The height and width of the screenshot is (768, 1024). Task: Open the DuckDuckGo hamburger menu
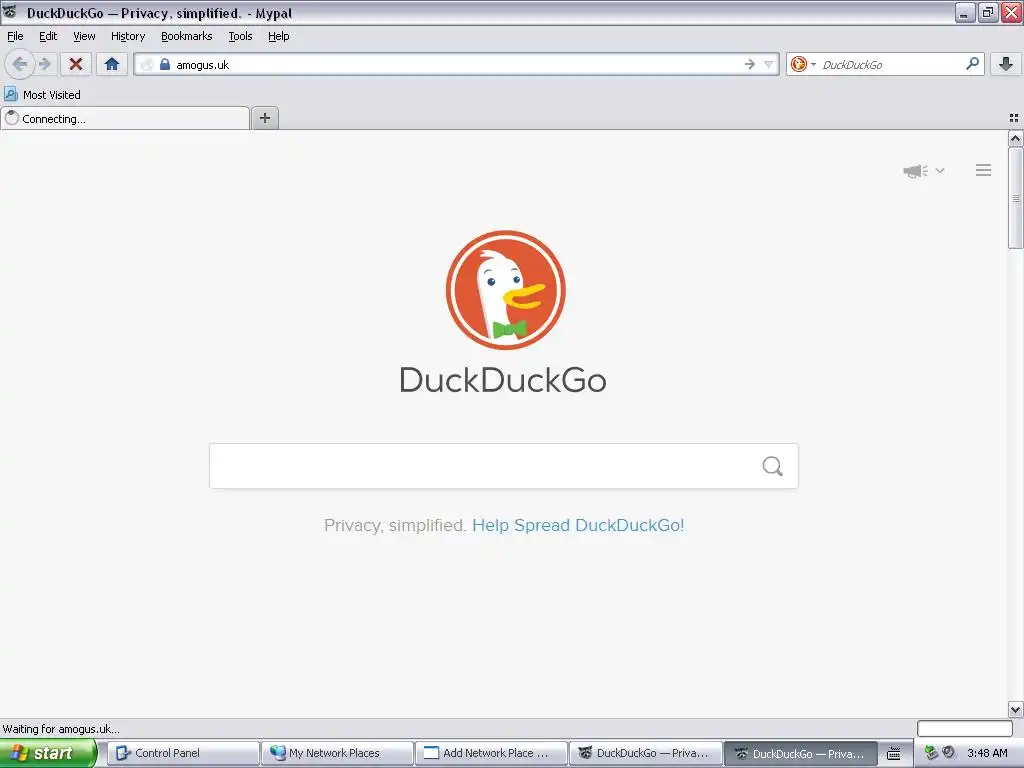(984, 170)
